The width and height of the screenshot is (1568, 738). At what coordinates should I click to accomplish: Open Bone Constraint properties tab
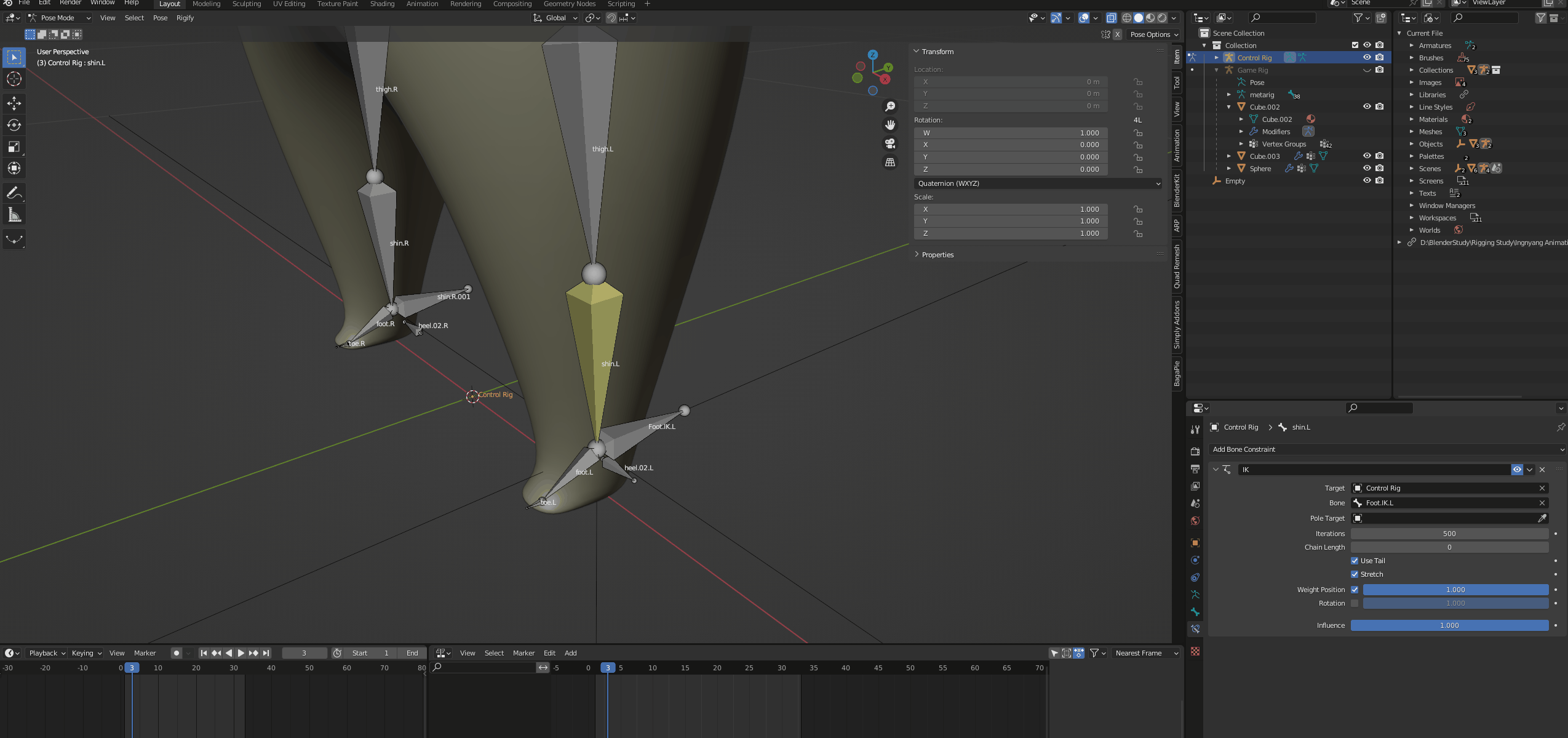click(x=1195, y=629)
